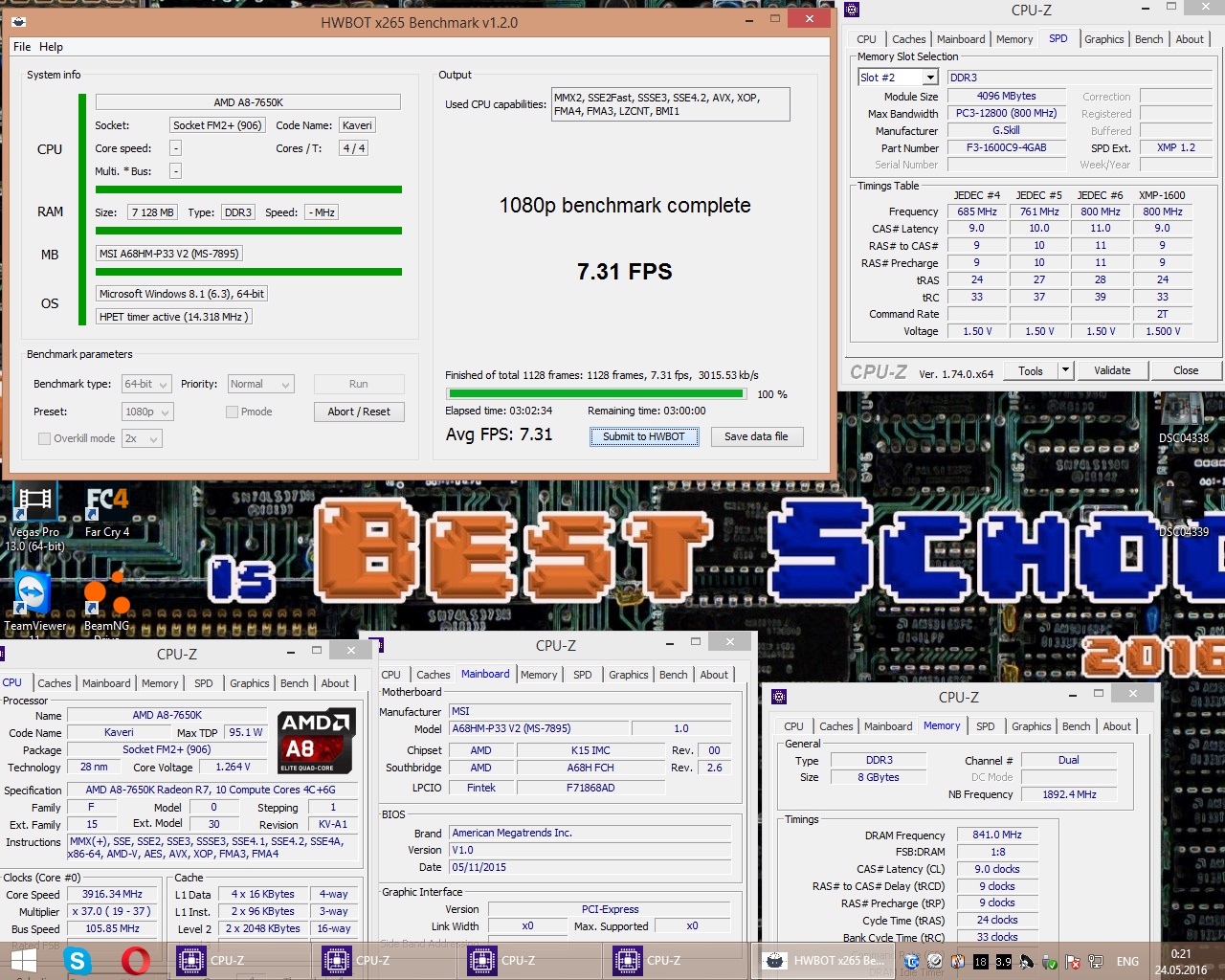This screenshot has height=980, width=1225.
Task: Open the Preset 1080p dropdown
Action: [x=147, y=412]
